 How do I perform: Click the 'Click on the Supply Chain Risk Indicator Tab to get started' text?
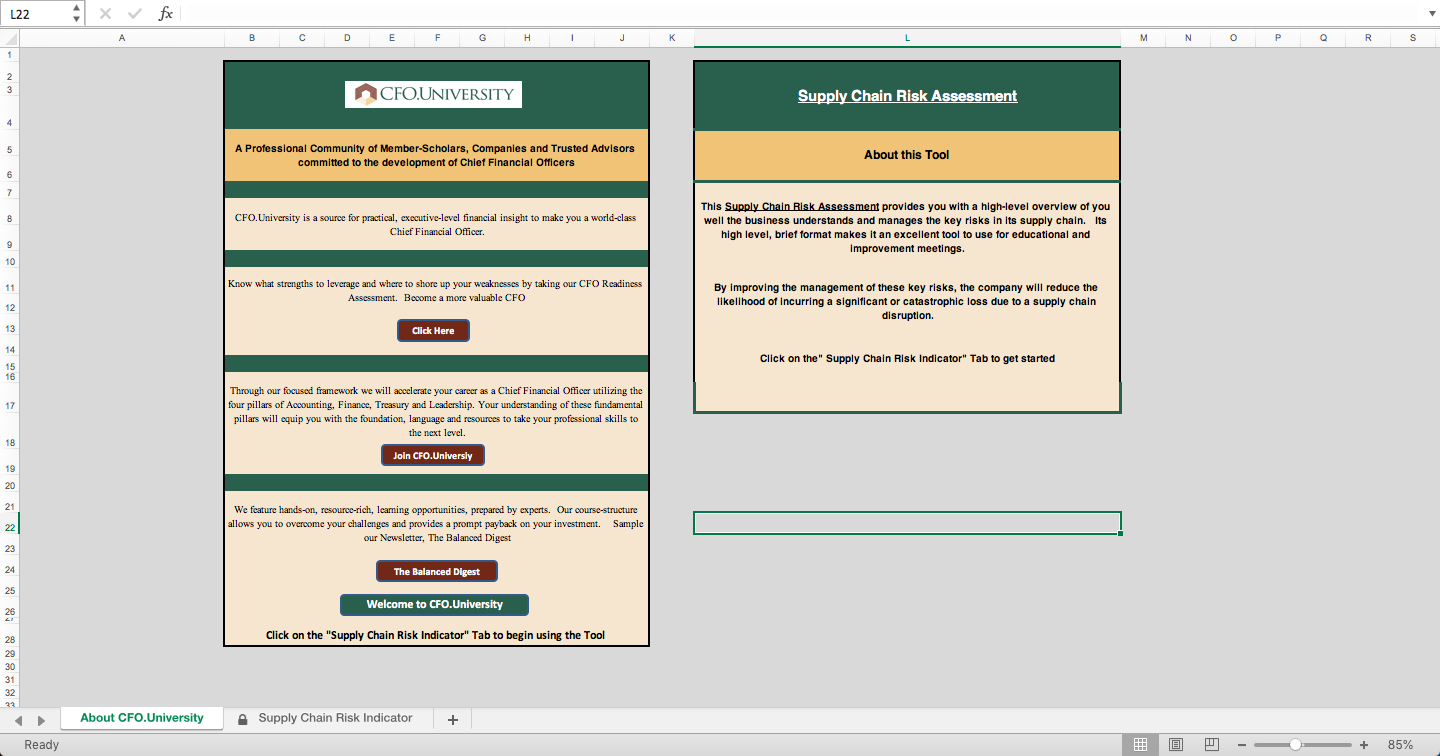coord(907,358)
